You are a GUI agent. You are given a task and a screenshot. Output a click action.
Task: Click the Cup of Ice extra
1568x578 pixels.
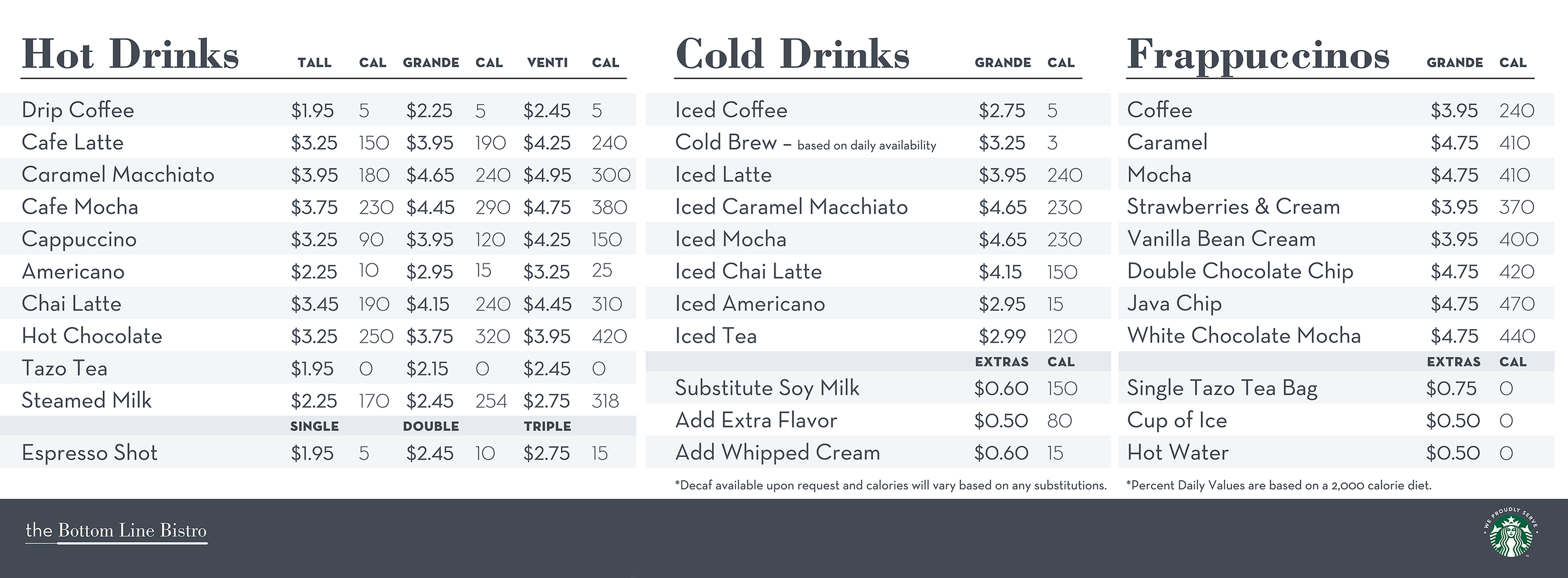[x=1177, y=420]
